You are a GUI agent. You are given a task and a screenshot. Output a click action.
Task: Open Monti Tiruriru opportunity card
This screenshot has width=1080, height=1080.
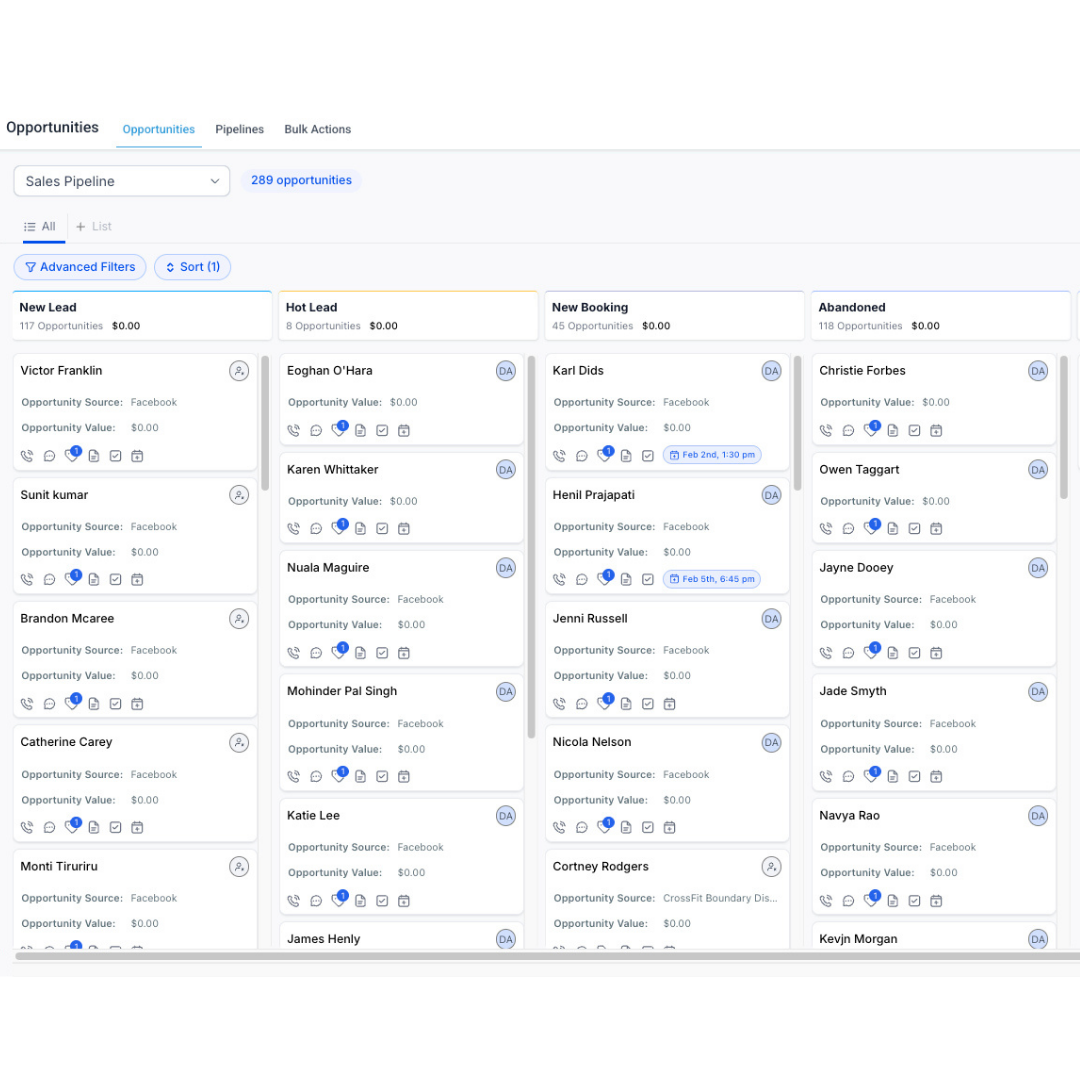(x=135, y=899)
